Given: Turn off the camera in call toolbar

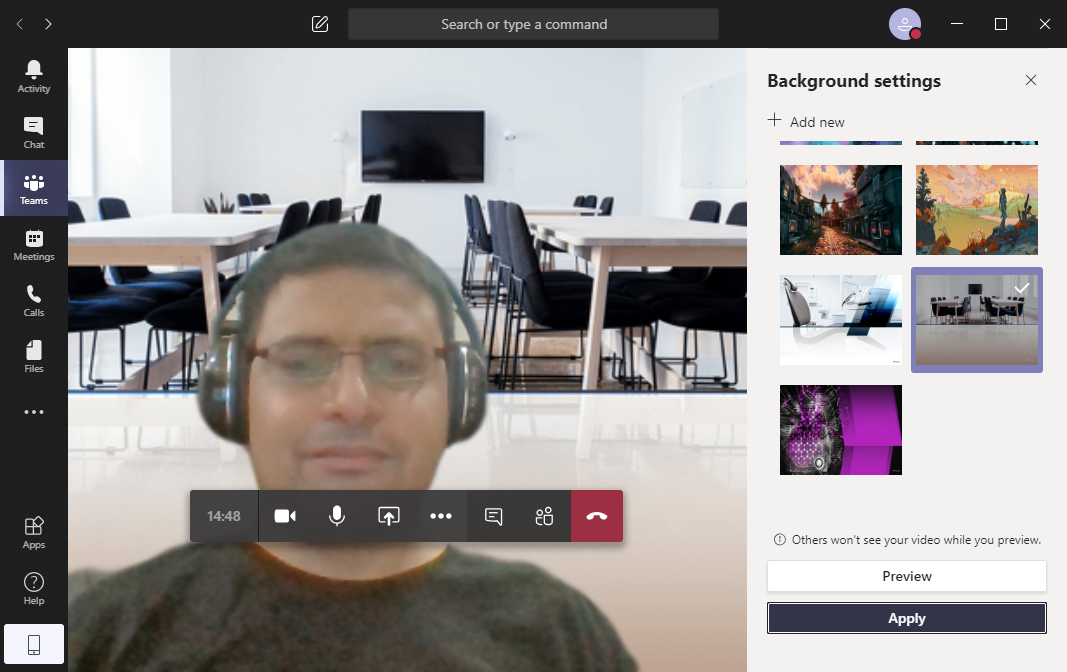Looking at the screenshot, I should (x=284, y=516).
